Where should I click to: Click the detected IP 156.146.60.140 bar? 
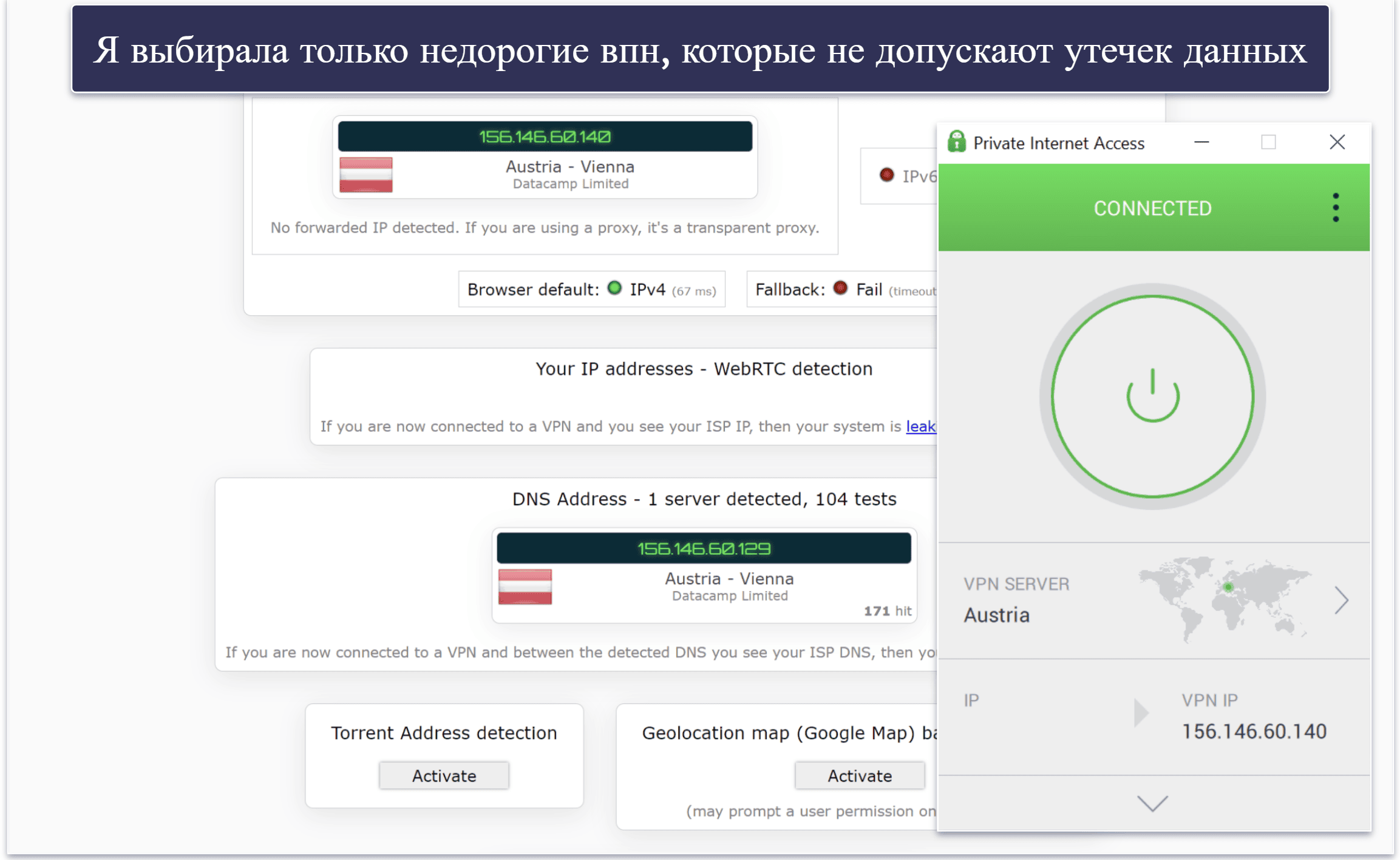pyautogui.click(x=545, y=137)
